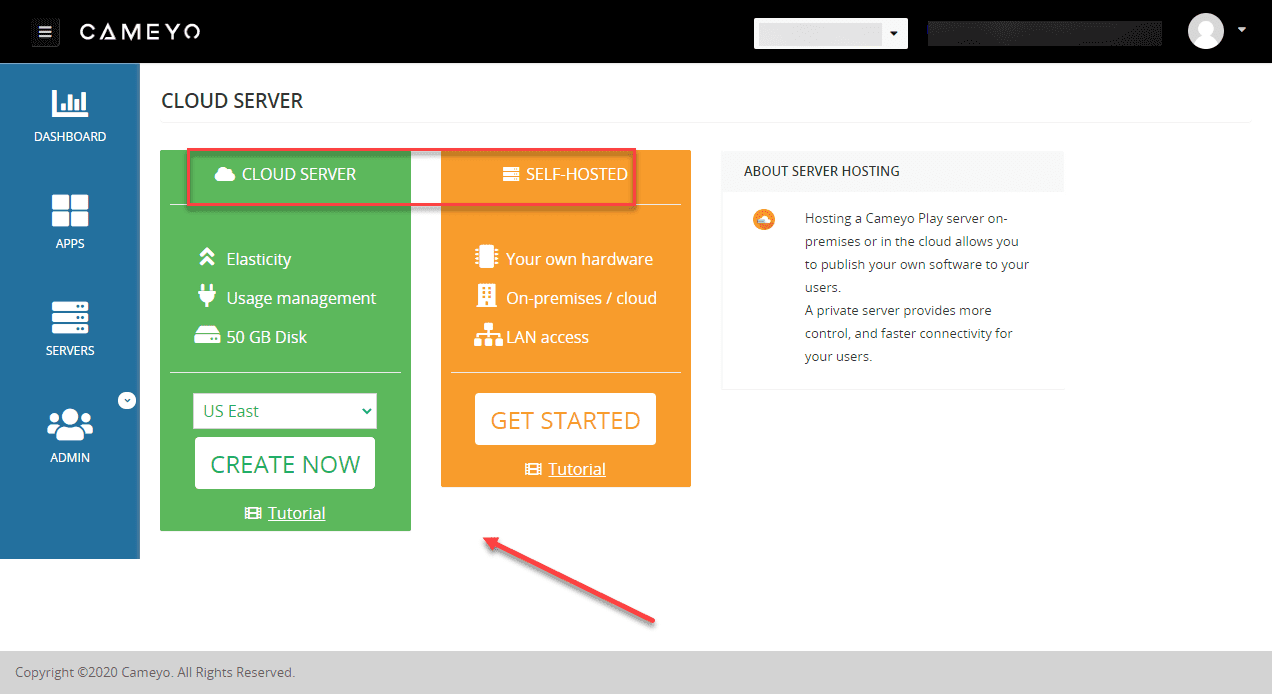
Task: Click the LAN access icon
Action: 487,336
